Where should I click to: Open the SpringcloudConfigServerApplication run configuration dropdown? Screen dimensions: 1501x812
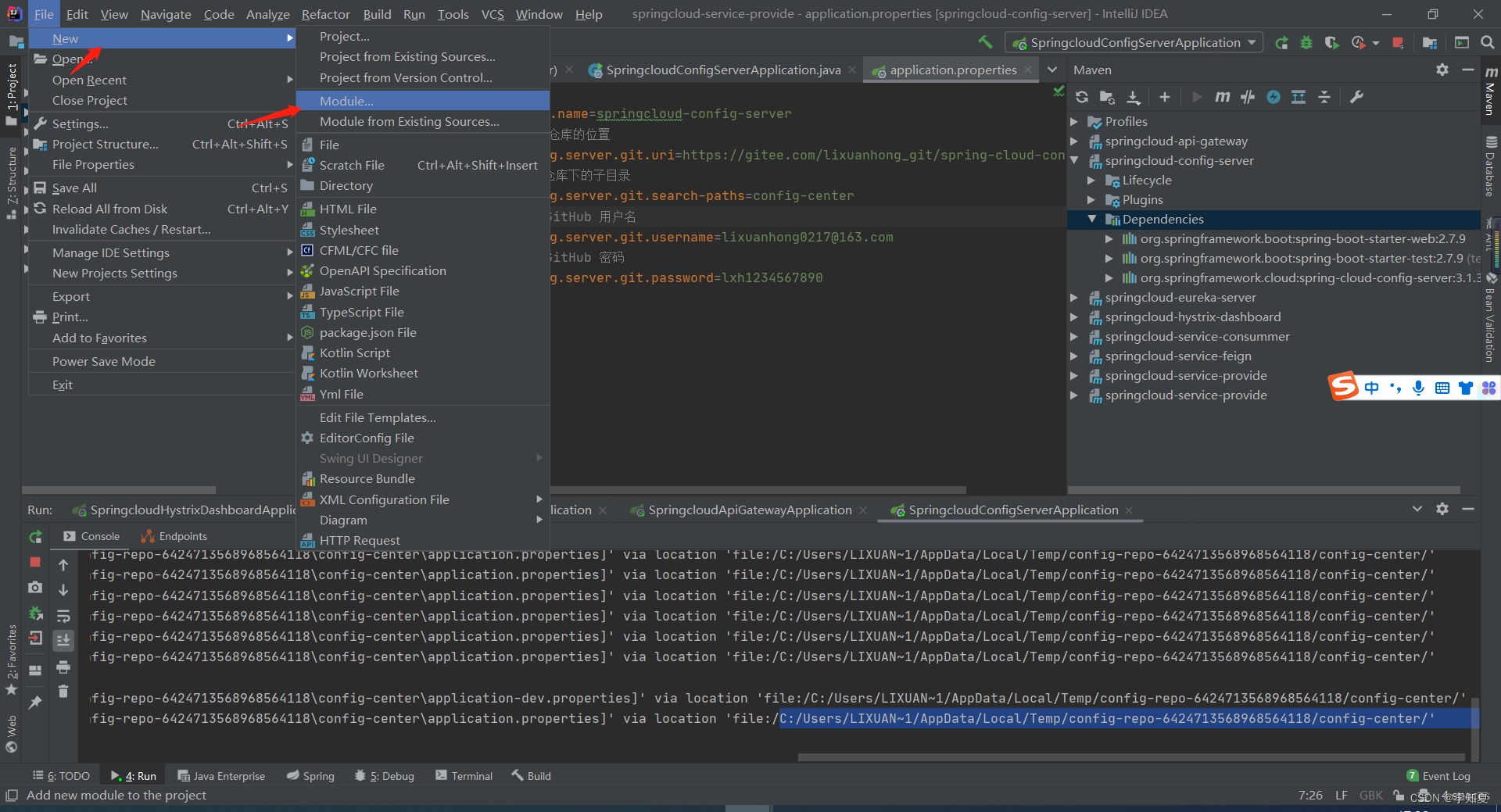point(1134,43)
